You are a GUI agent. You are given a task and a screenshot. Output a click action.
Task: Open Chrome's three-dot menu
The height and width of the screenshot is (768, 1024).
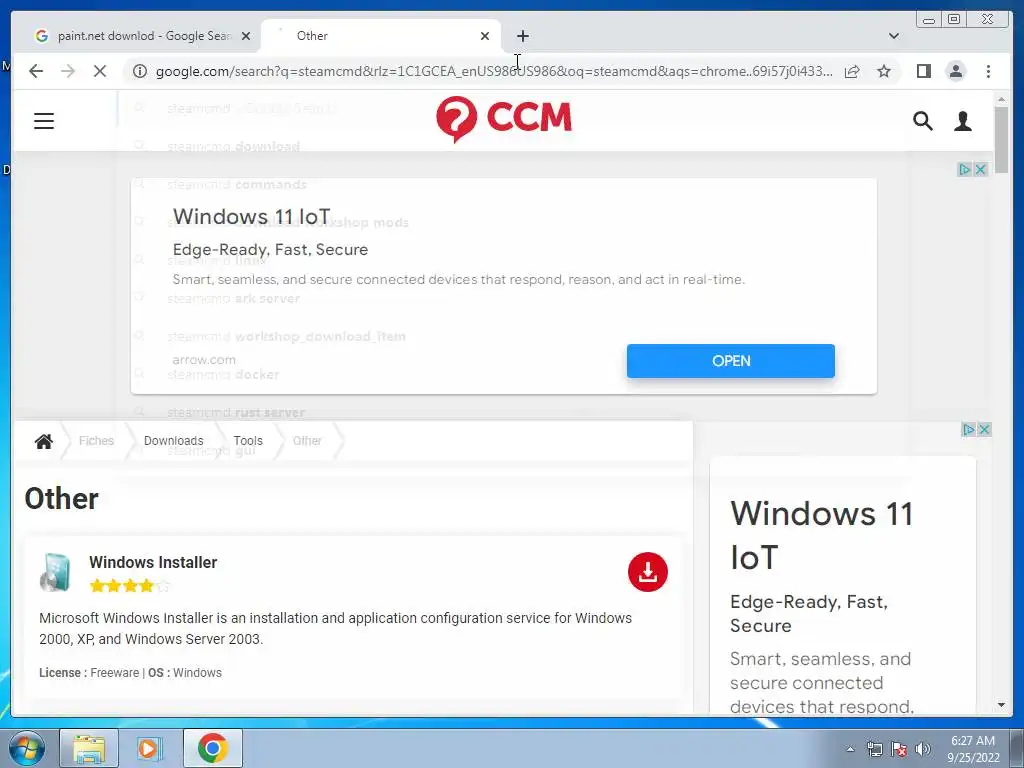tap(988, 71)
